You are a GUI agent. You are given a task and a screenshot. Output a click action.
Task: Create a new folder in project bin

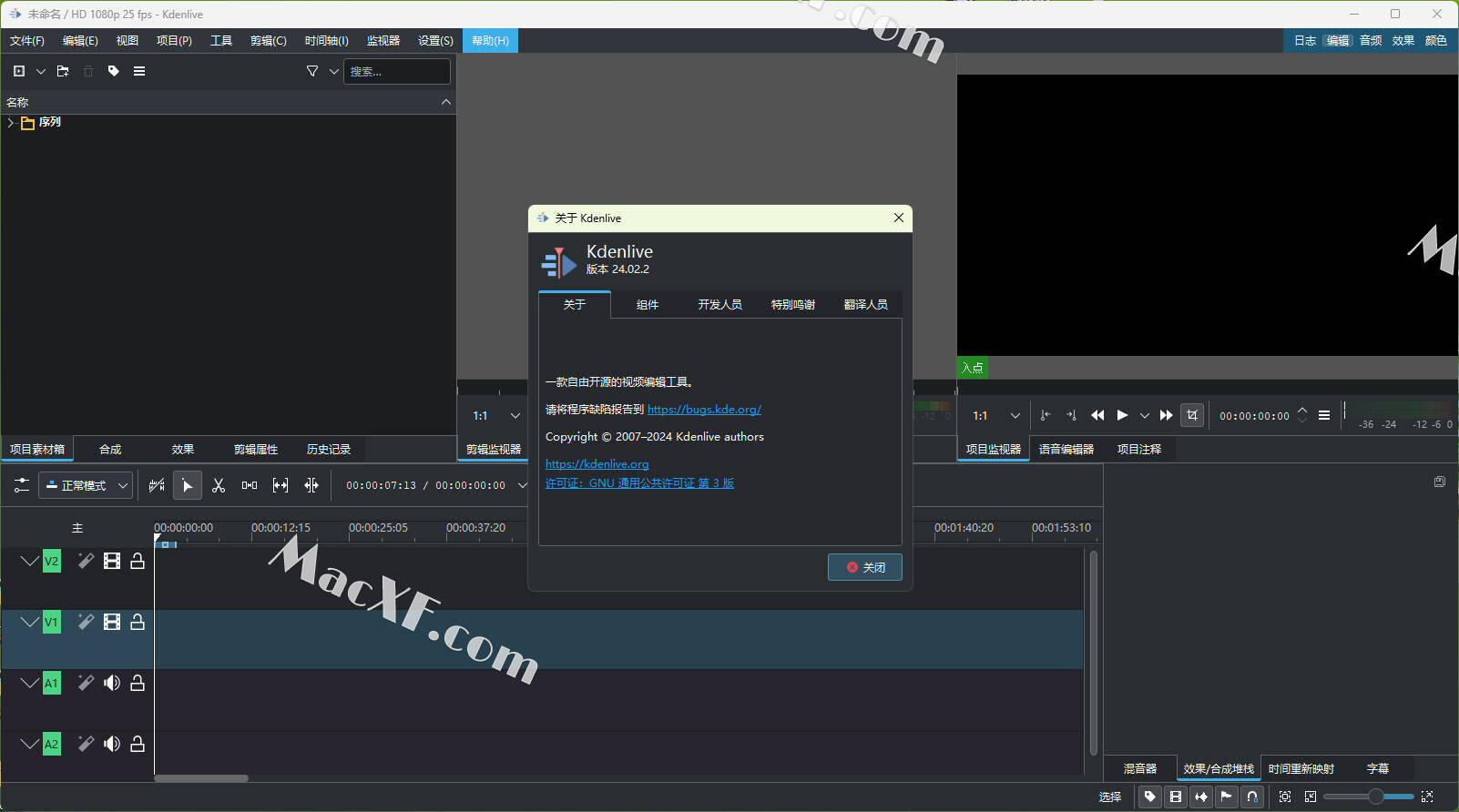click(63, 71)
